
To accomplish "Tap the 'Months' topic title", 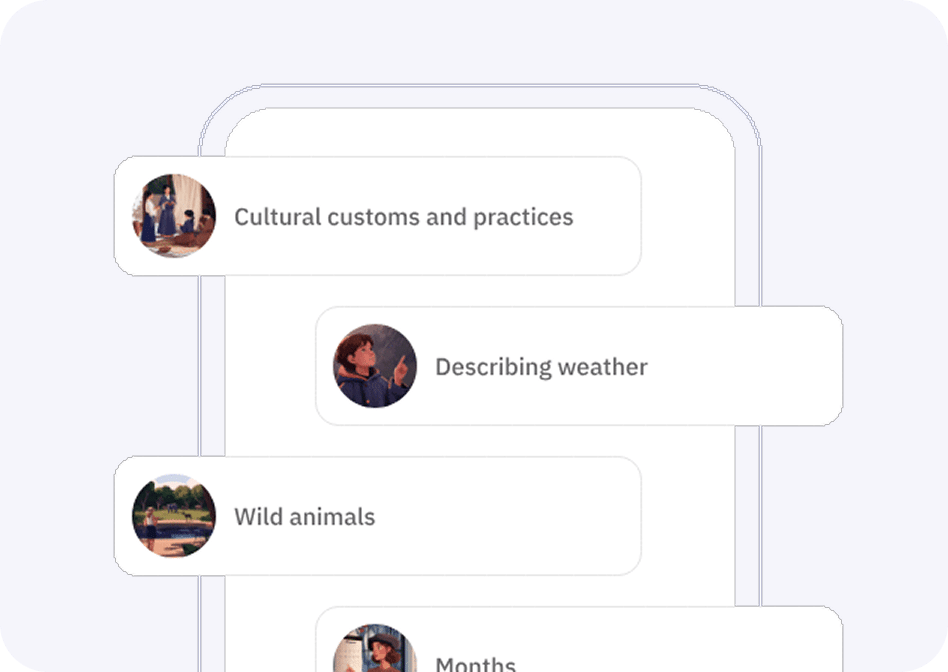I will 475,664.
